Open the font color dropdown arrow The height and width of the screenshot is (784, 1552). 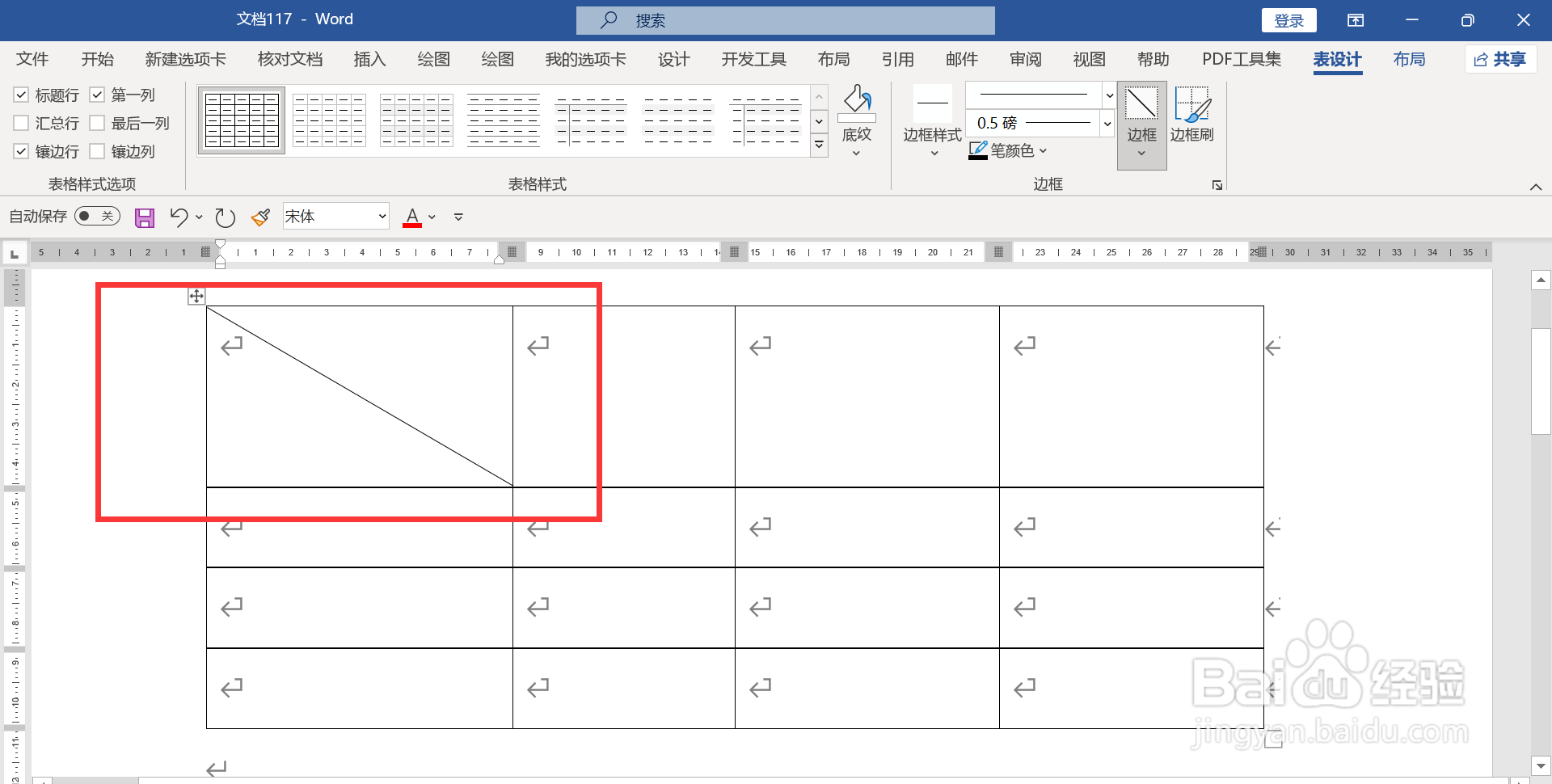432,217
